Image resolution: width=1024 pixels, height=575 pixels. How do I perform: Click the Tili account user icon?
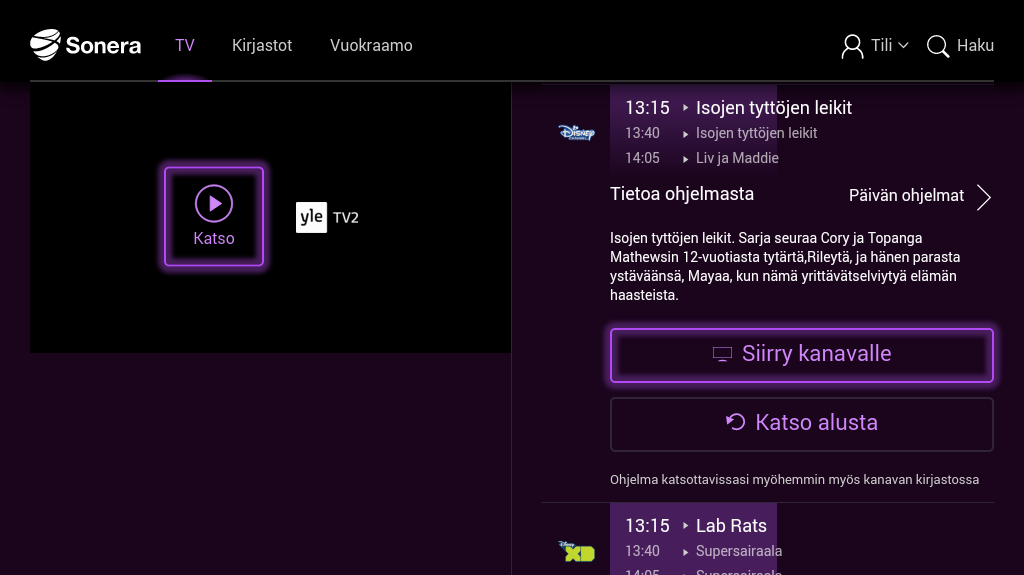(852, 46)
